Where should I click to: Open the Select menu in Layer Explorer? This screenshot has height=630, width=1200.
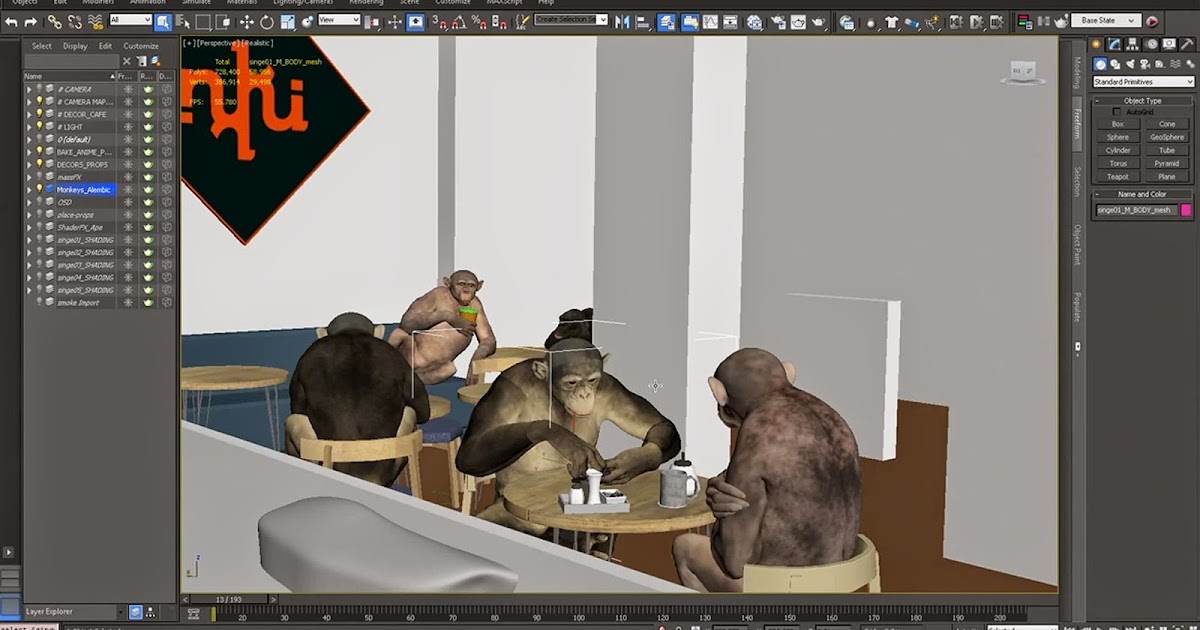click(42, 46)
